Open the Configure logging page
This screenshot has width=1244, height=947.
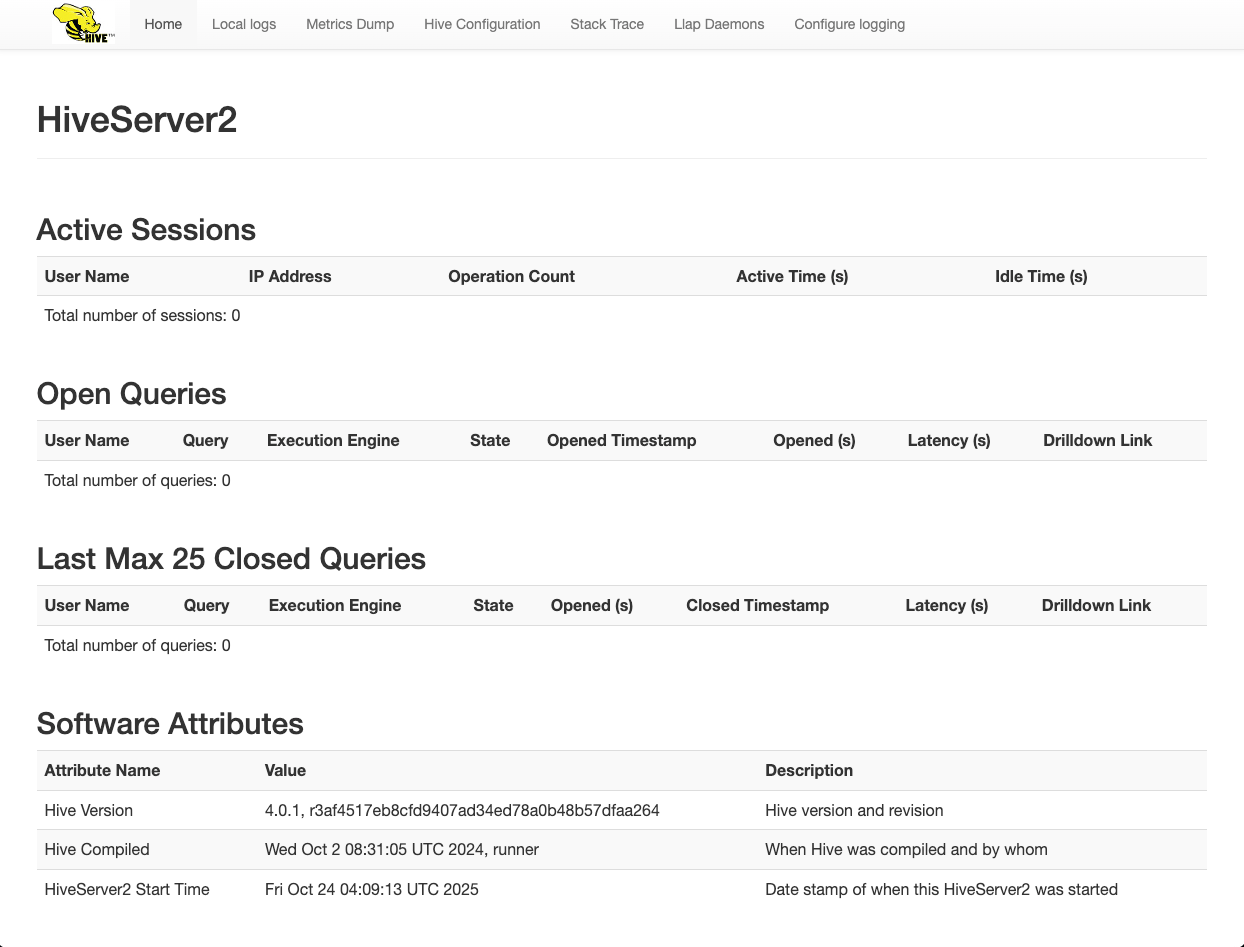click(x=849, y=24)
